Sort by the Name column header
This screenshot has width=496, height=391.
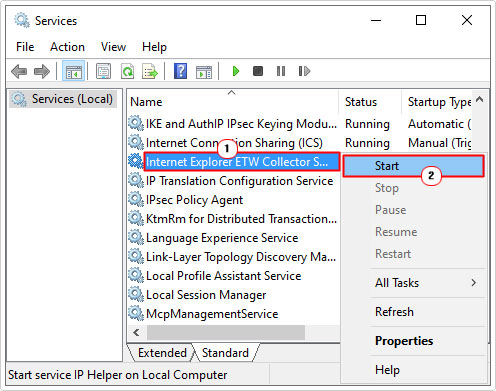click(x=233, y=102)
